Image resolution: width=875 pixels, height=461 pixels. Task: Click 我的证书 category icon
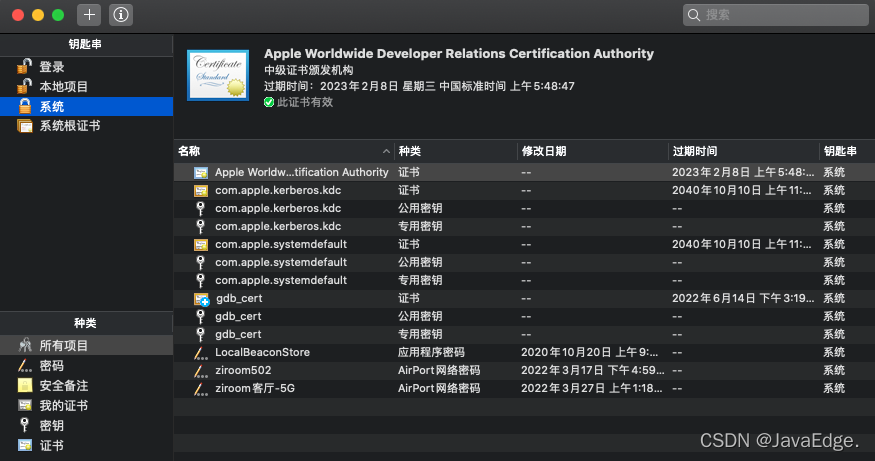pos(25,406)
